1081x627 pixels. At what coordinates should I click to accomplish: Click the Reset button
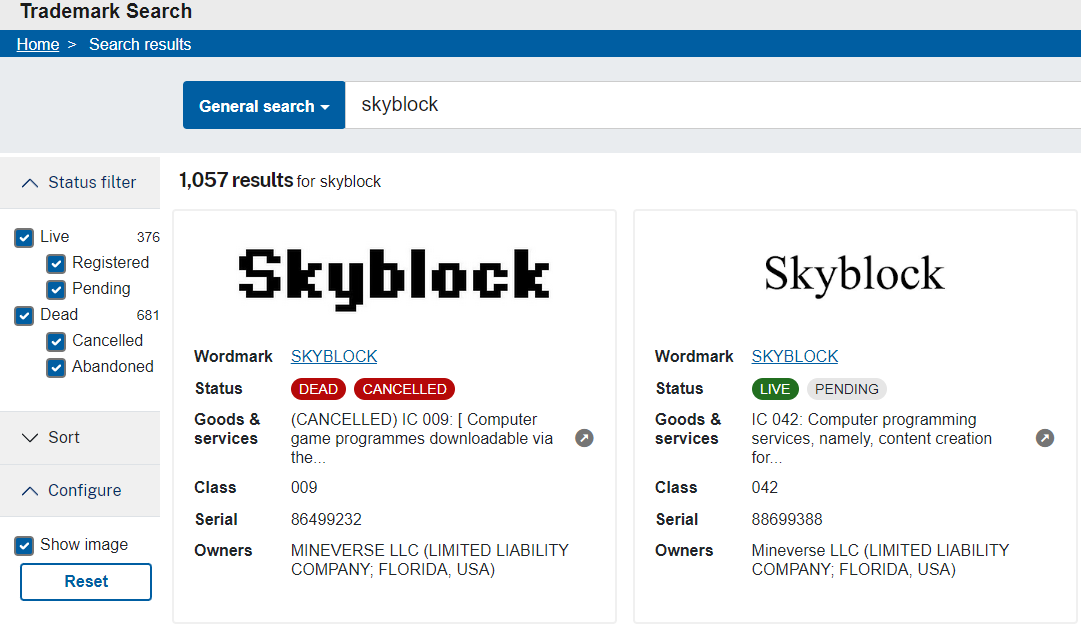click(86, 581)
